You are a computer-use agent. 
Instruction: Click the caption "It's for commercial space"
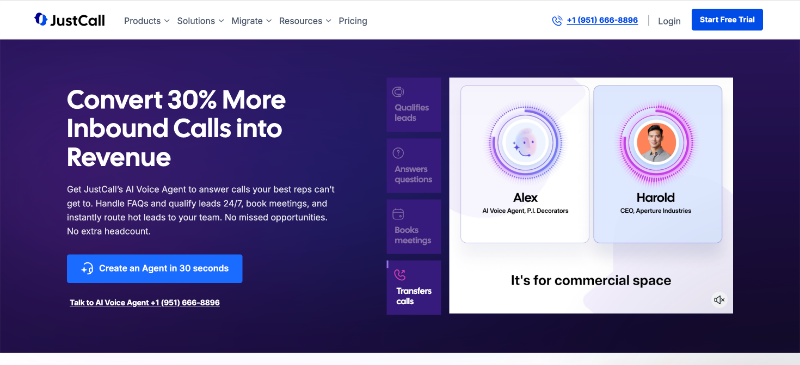point(591,280)
